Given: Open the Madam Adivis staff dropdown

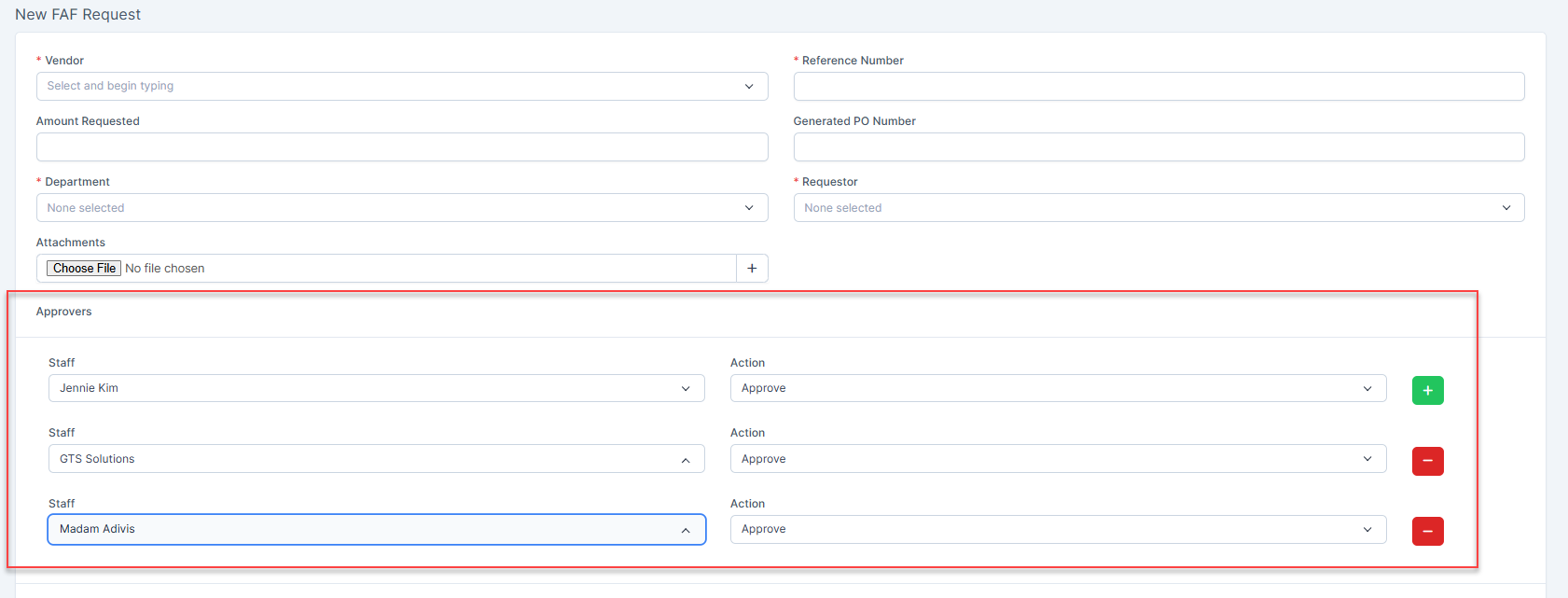Looking at the screenshot, I should point(376,529).
